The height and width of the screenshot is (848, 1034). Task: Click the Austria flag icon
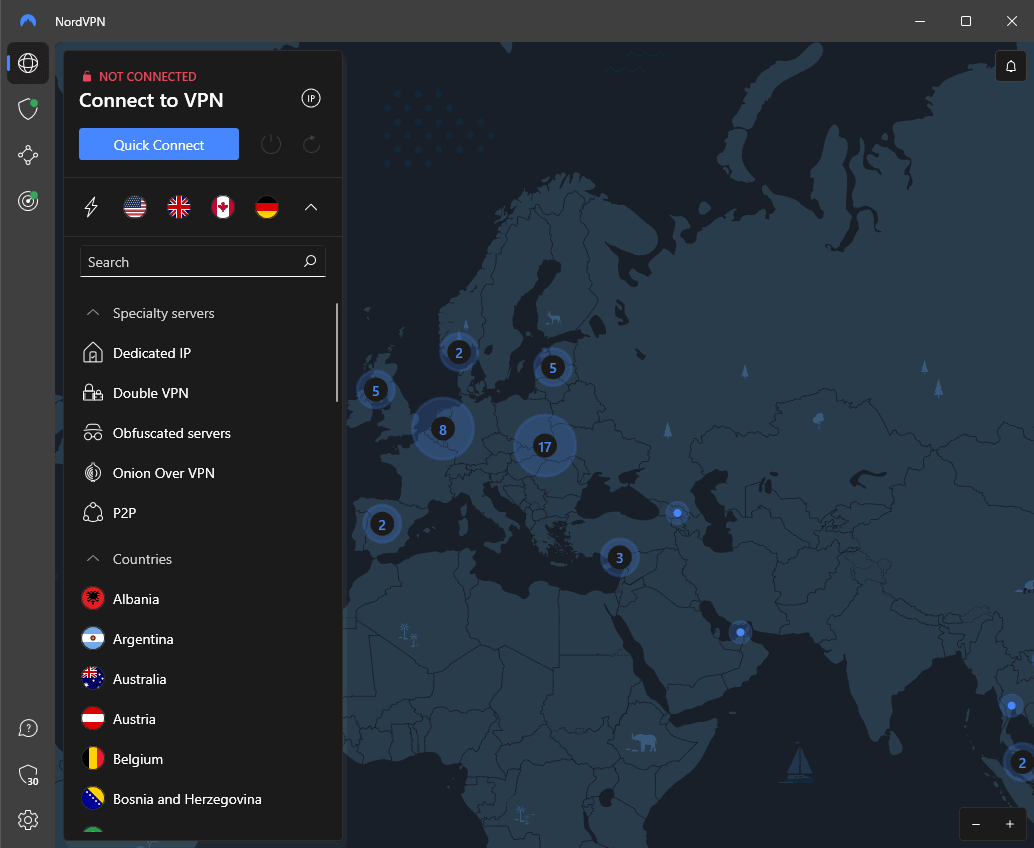pos(93,719)
